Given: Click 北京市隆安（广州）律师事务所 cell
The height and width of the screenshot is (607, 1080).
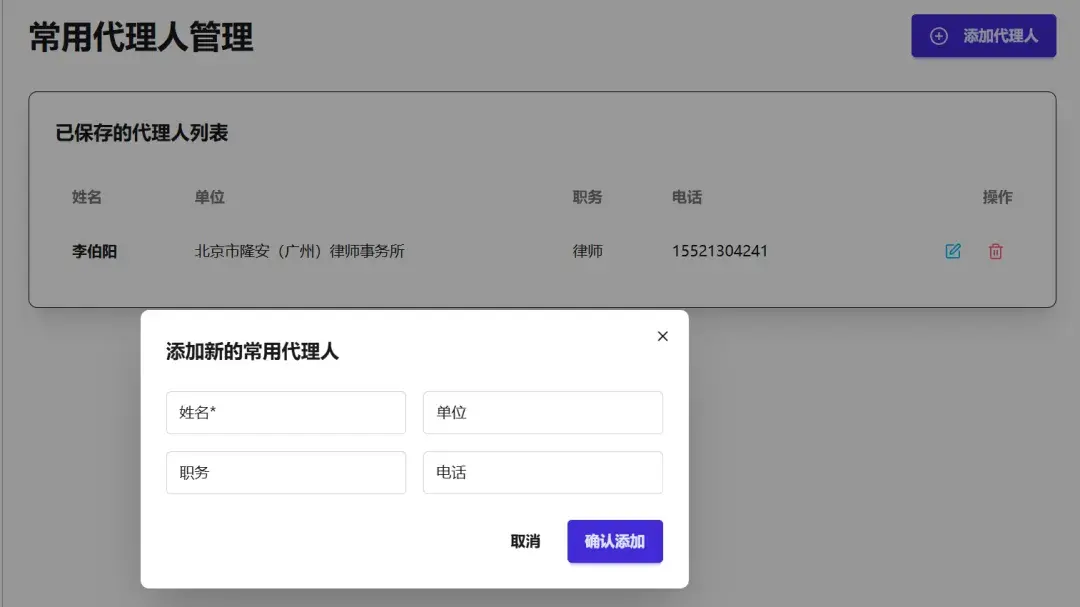Looking at the screenshot, I should click(299, 251).
